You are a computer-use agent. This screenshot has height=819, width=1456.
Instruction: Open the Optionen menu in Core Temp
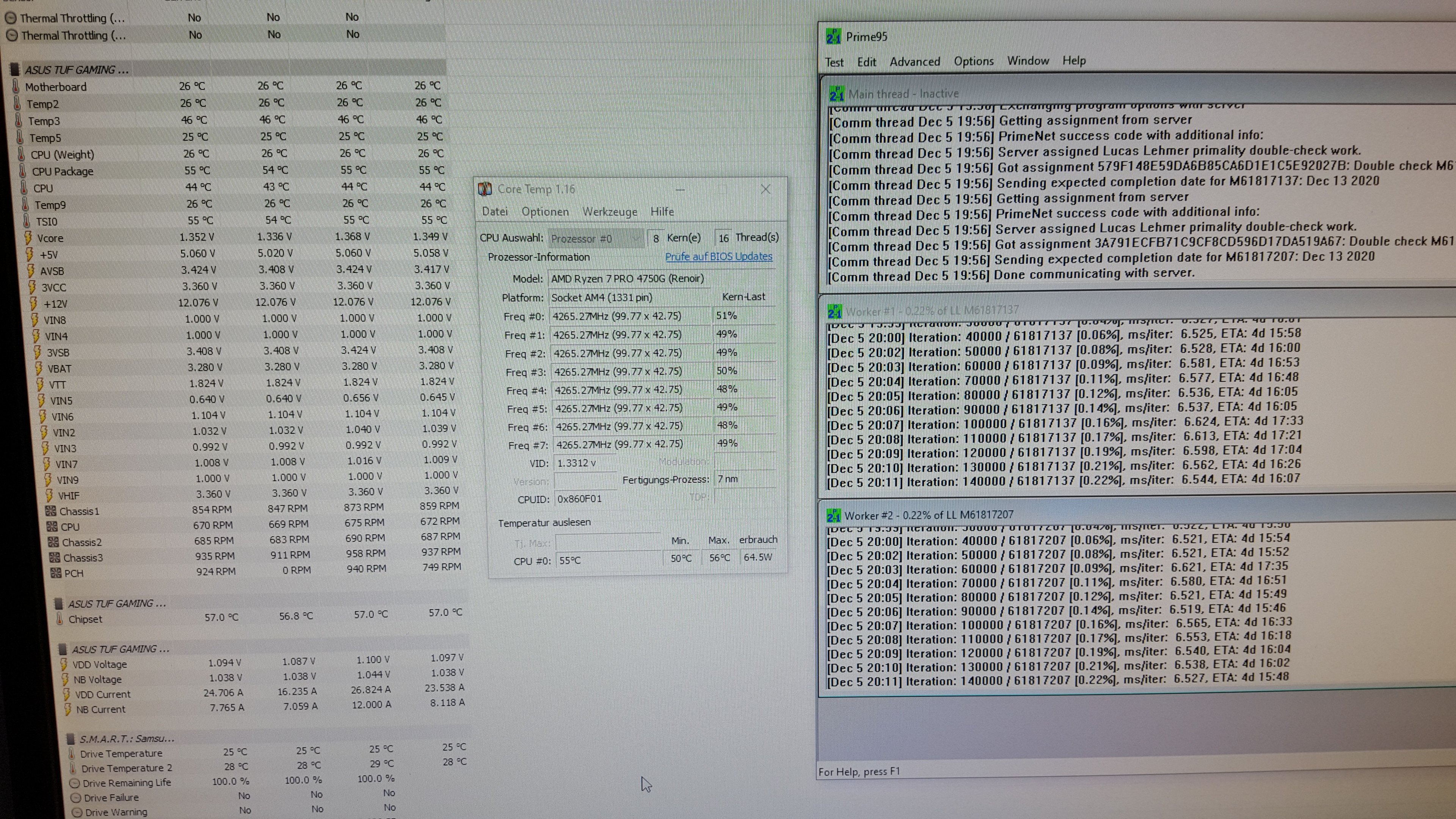545,212
